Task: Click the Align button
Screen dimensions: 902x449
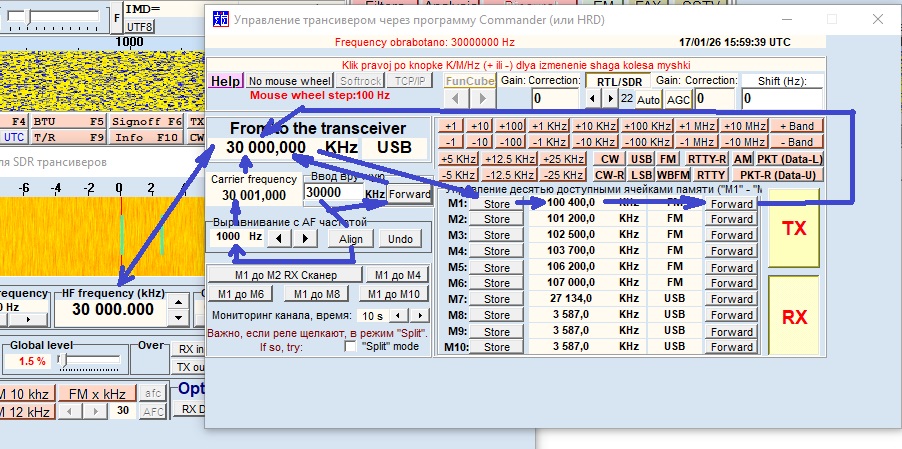Action: tap(351, 239)
